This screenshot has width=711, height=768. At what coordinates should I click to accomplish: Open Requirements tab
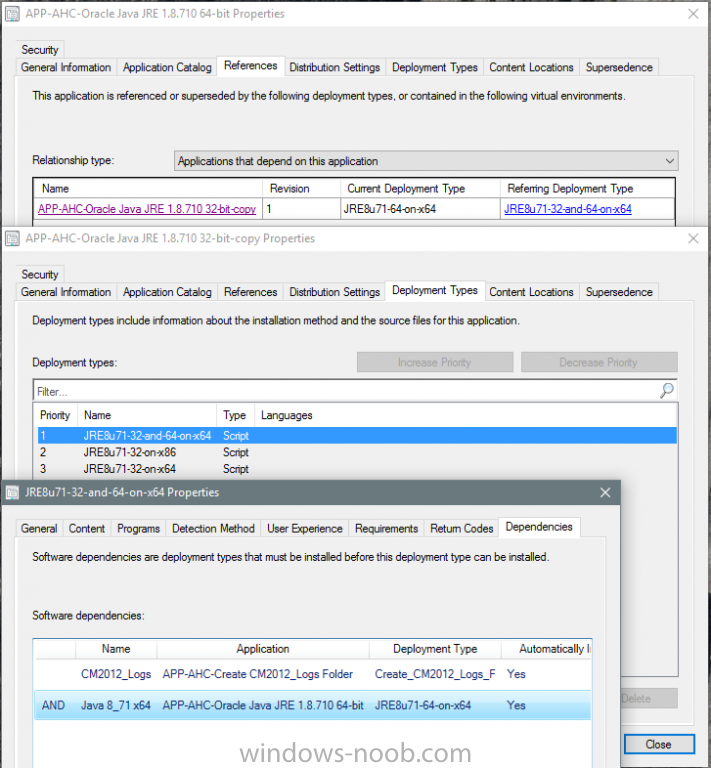[386, 528]
